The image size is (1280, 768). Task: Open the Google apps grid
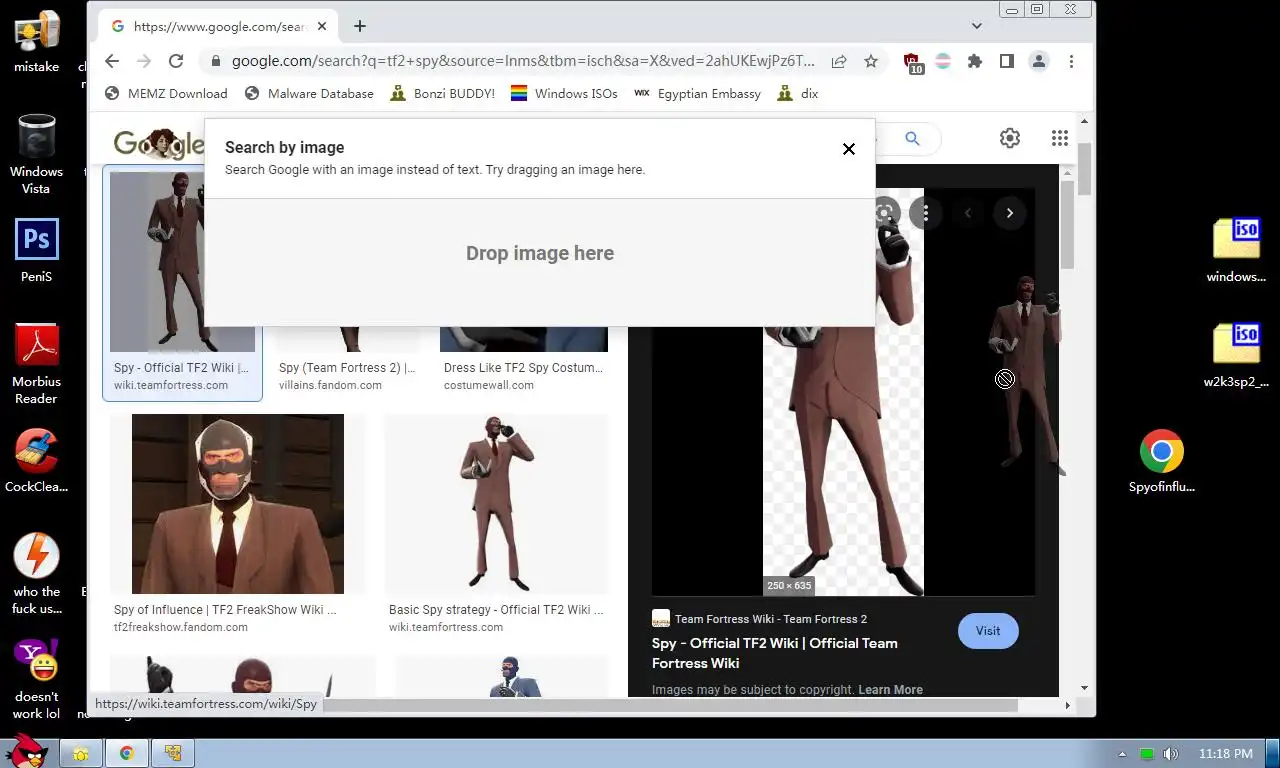click(x=1060, y=138)
